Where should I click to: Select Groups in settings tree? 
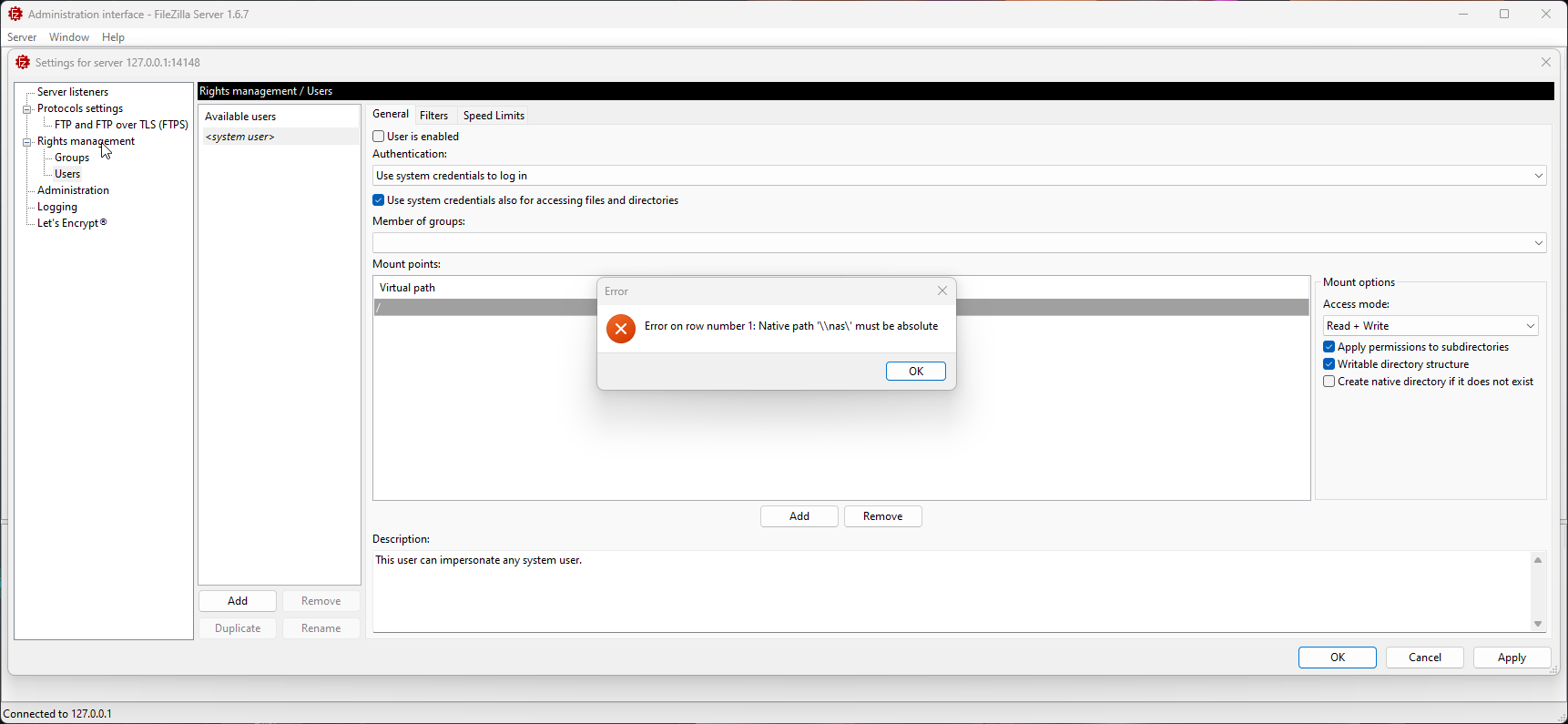point(72,158)
